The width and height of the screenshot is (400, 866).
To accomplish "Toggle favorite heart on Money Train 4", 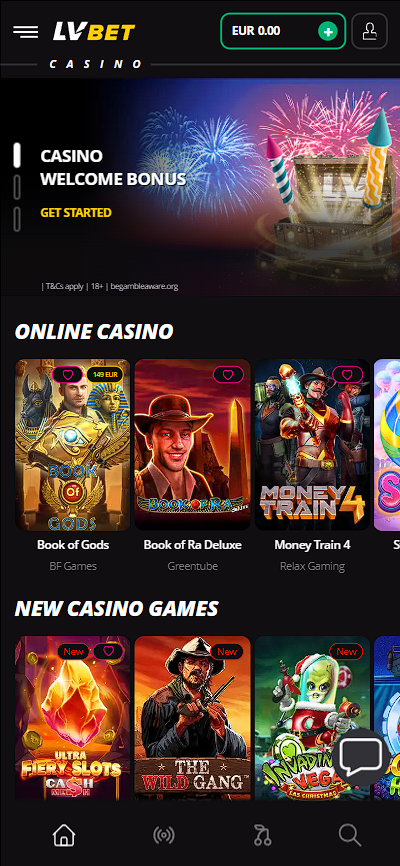I will click(x=348, y=375).
